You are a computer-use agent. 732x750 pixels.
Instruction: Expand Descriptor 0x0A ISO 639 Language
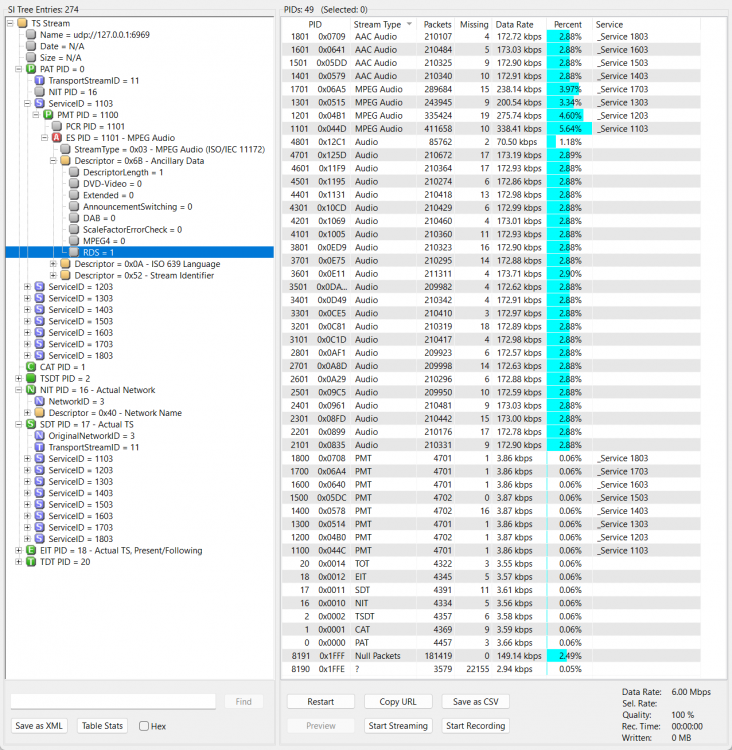click(53, 264)
